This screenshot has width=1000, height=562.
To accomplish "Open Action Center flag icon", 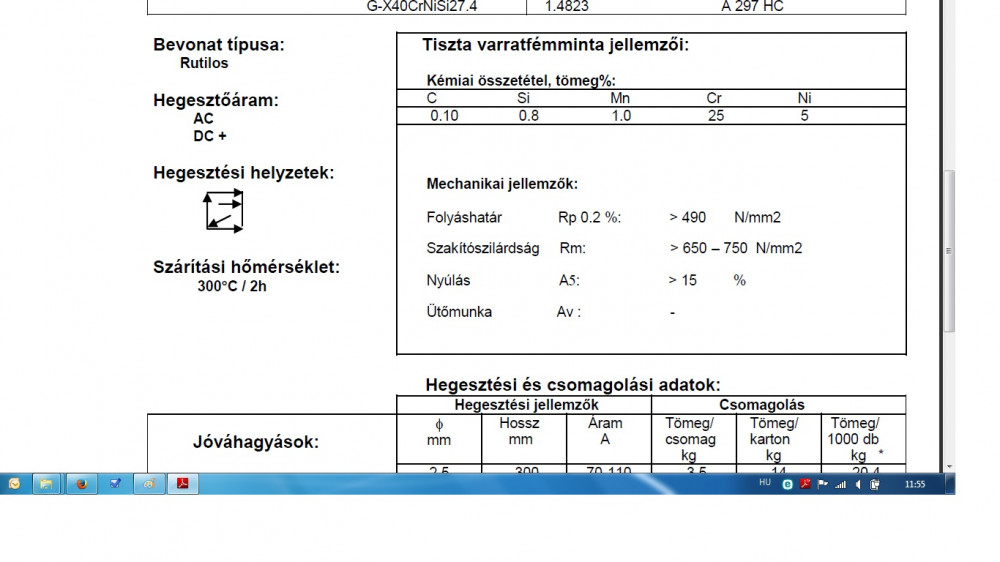I will pos(823,485).
